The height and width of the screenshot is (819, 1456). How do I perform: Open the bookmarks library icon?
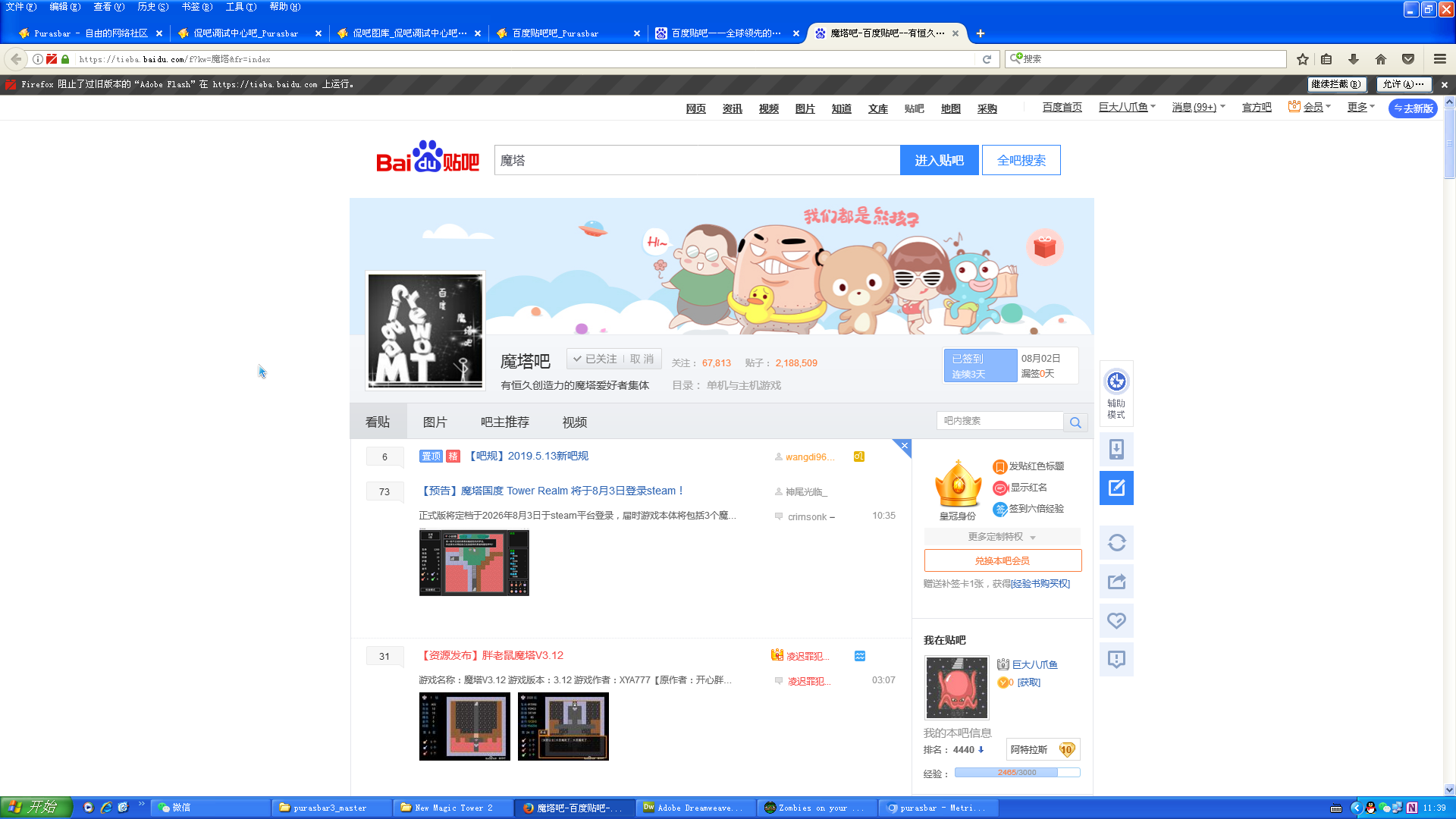coord(1326,59)
